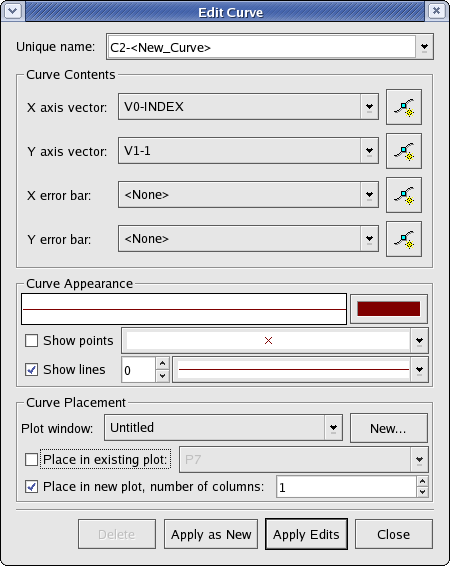
Task: Open the Y axis vector dropdown
Action: coord(369,151)
